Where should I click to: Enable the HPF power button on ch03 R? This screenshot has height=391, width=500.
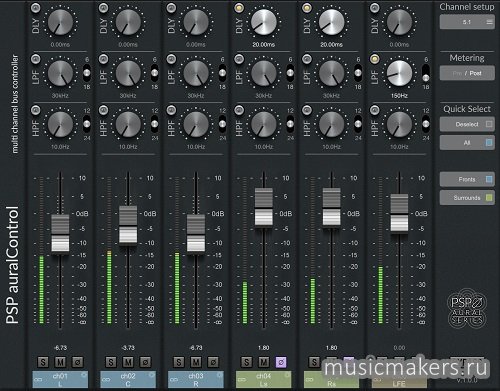pyautogui.click(x=171, y=110)
